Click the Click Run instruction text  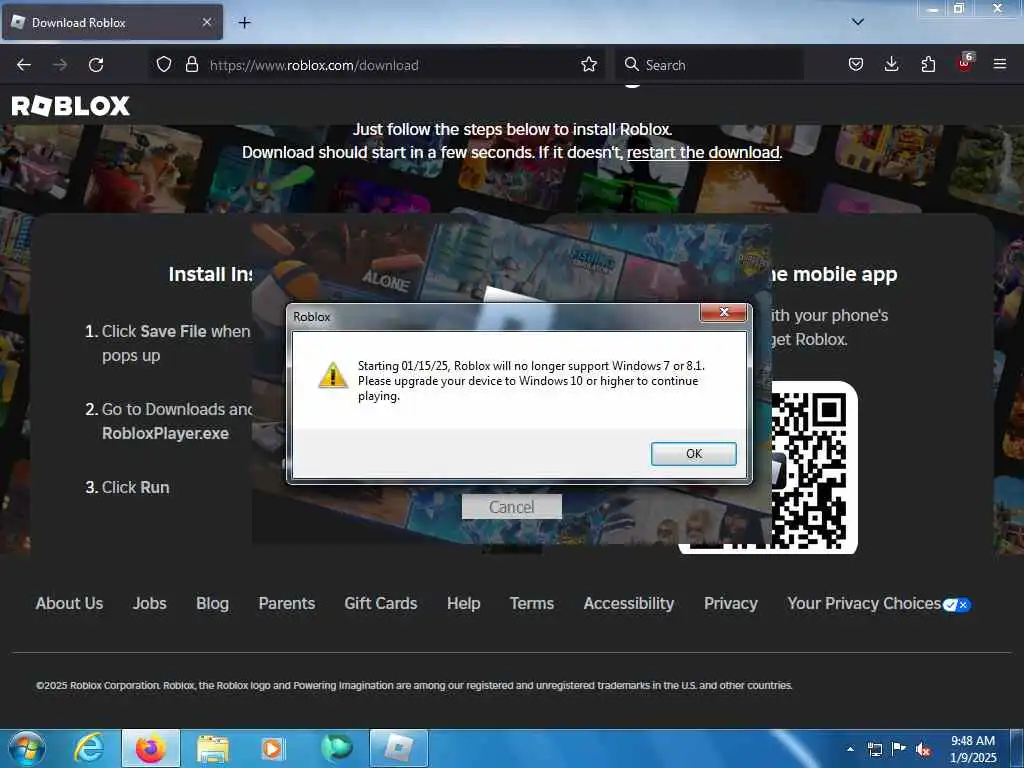tap(135, 487)
